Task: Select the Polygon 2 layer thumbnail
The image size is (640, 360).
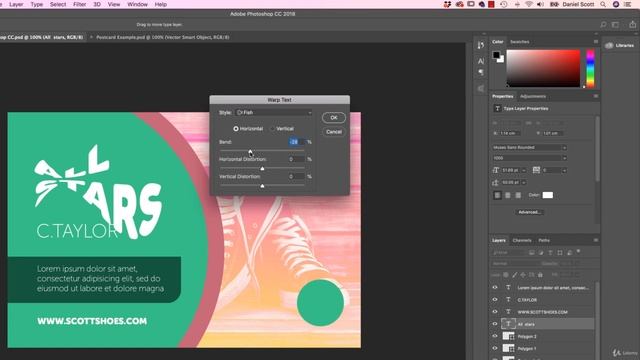Action: pos(508,336)
